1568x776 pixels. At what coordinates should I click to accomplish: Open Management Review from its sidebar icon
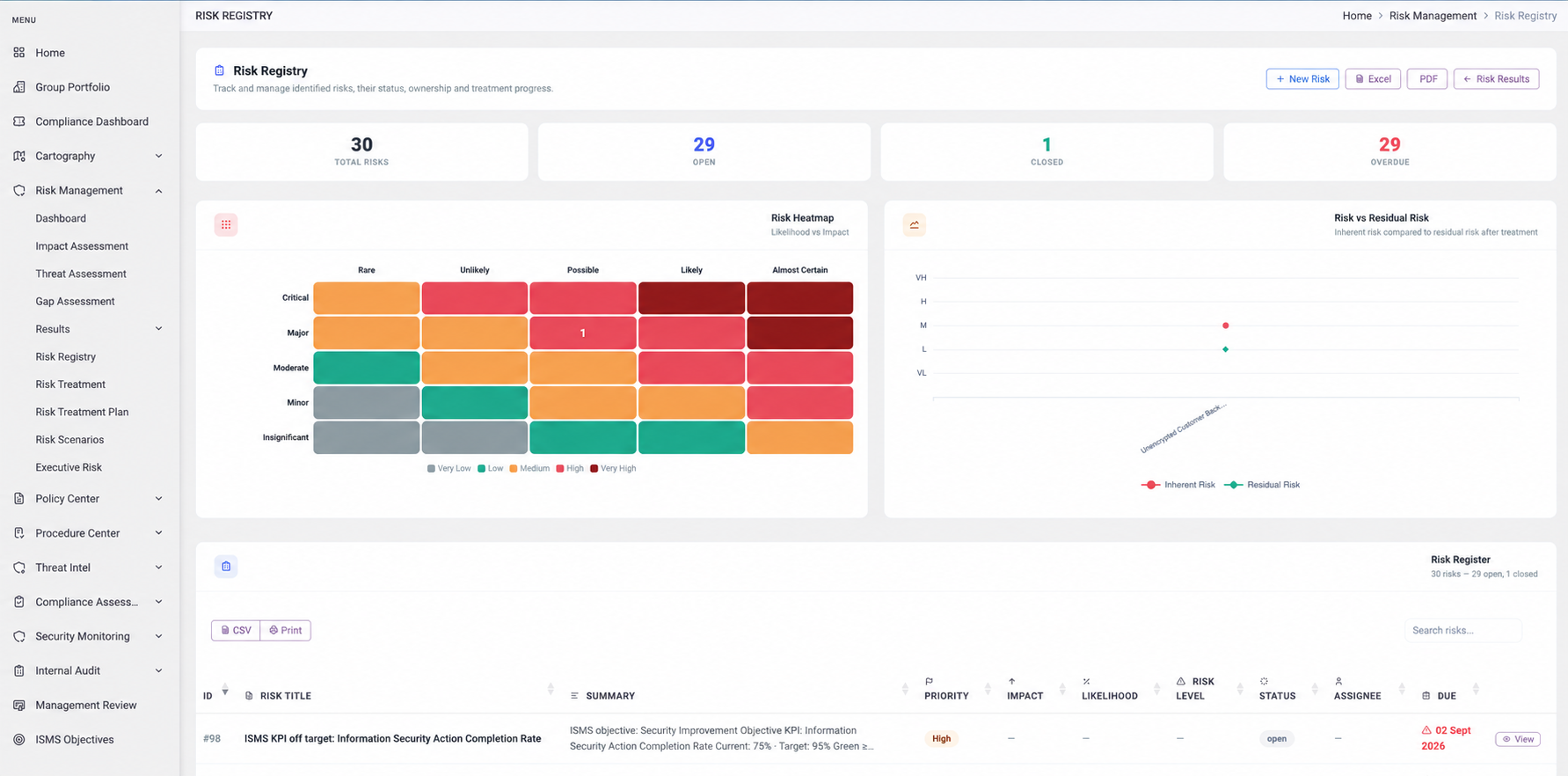[19, 705]
